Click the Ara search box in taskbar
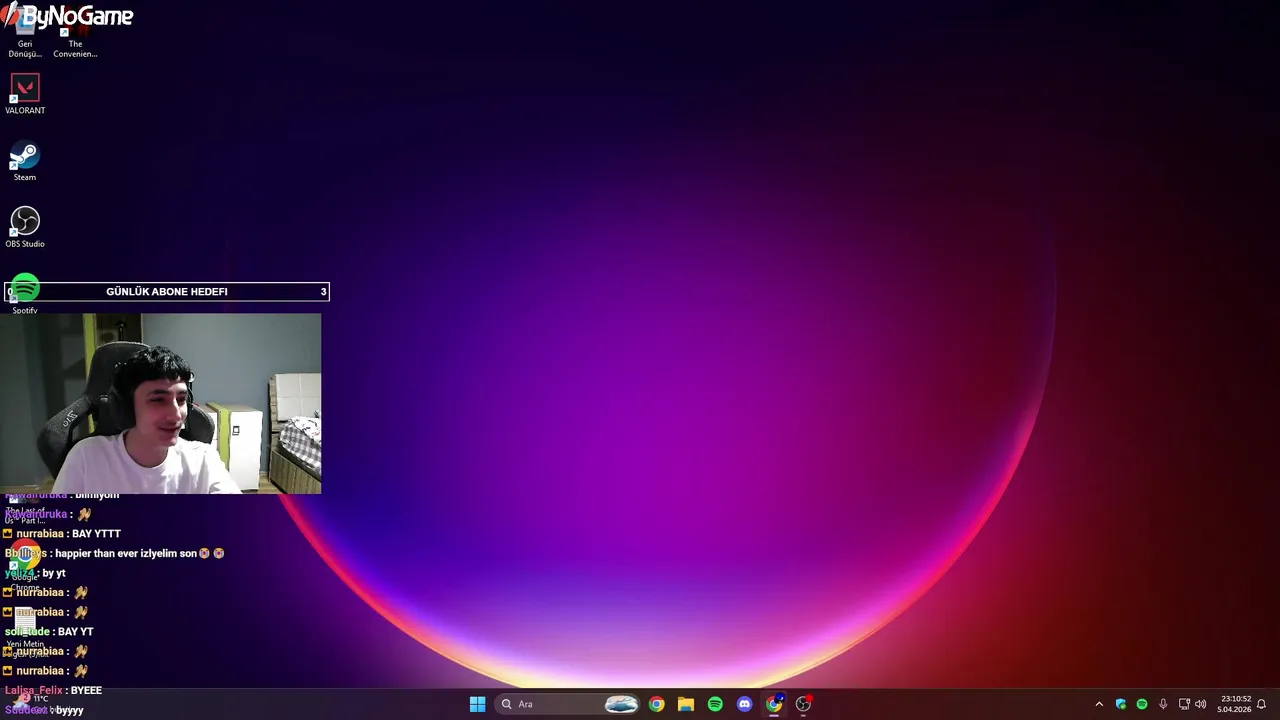 pyautogui.click(x=568, y=704)
